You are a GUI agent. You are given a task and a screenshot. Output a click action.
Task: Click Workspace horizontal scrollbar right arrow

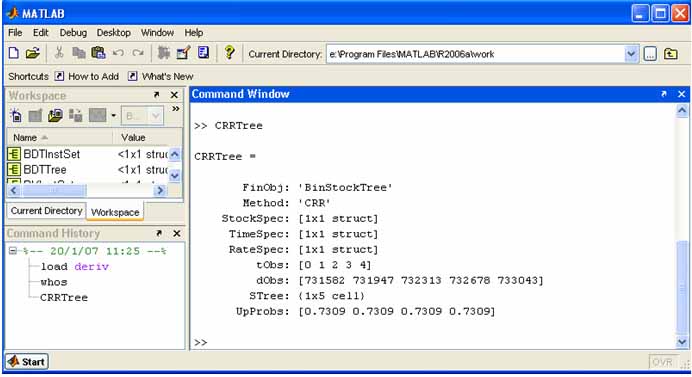160,190
